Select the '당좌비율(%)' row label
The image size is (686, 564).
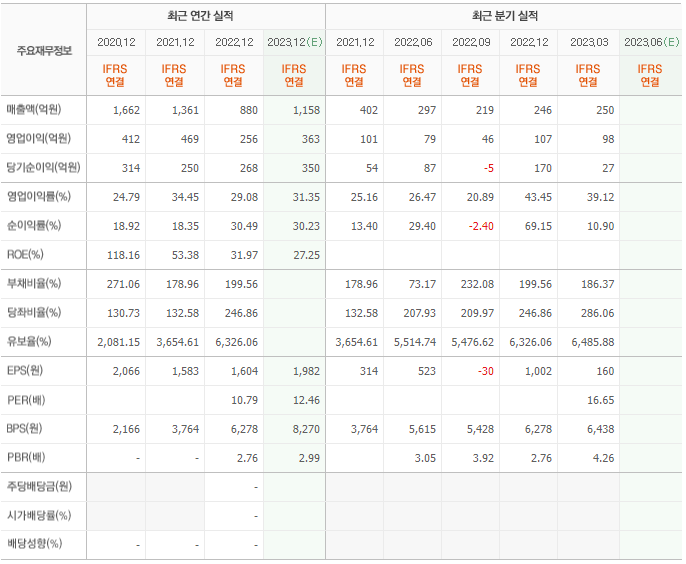(34, 312)
